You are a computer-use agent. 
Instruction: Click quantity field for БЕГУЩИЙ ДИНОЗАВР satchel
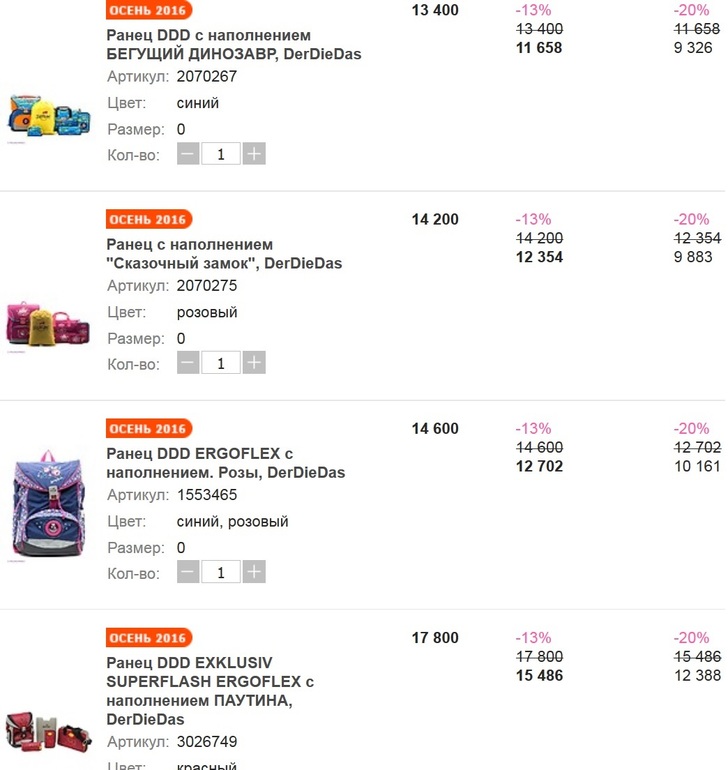[x=221, y=154]
